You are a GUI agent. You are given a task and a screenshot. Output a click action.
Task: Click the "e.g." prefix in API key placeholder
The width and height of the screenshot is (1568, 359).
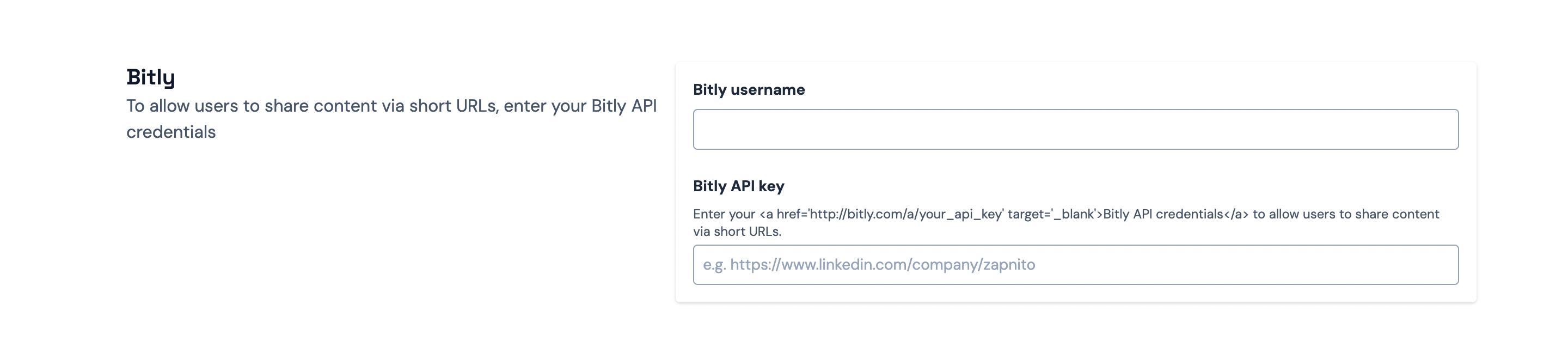714,265
